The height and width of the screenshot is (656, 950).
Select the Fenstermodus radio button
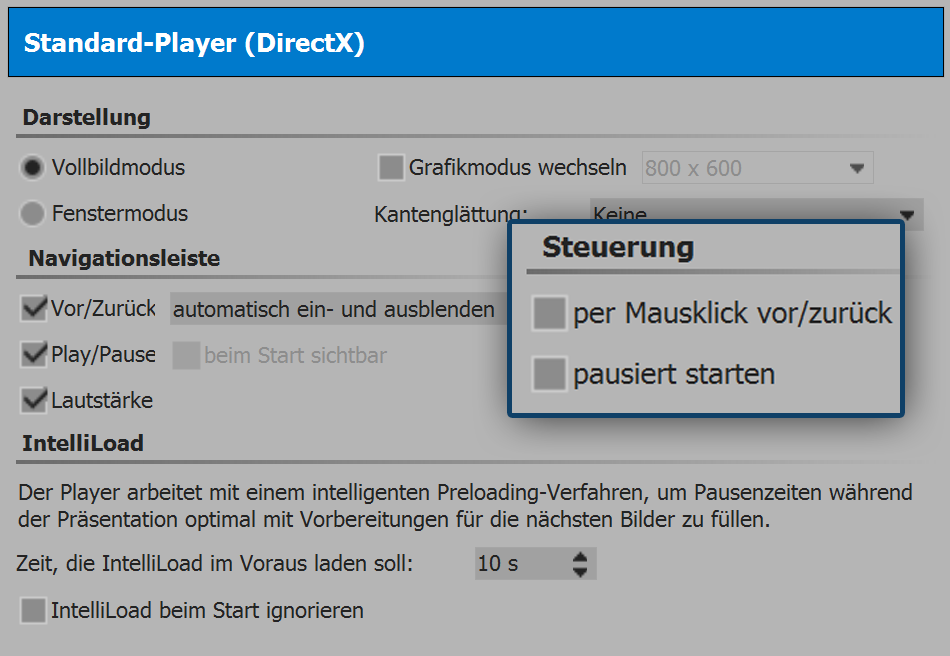pos(29,214)
